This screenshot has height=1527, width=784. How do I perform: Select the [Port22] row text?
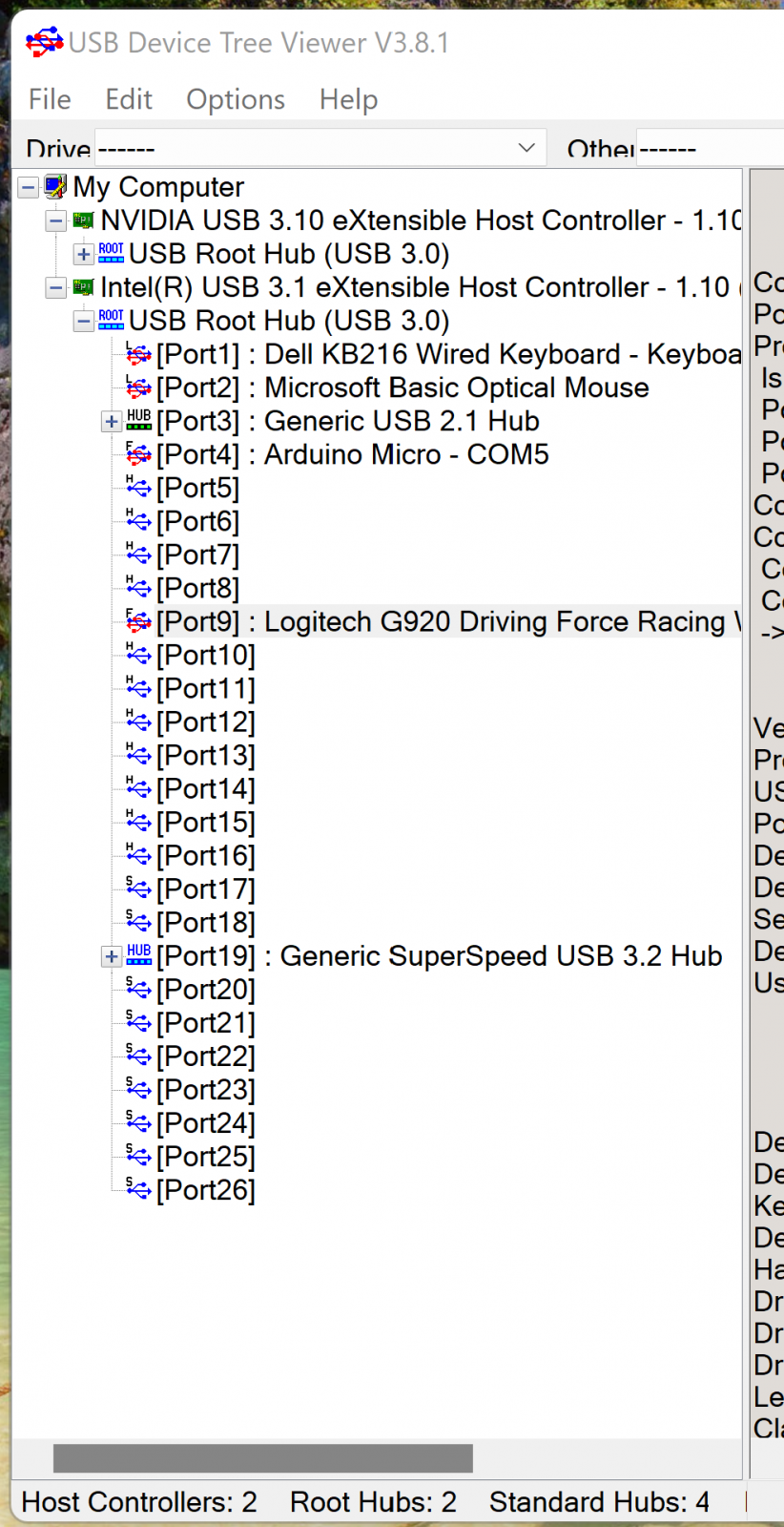(206, 1056)
